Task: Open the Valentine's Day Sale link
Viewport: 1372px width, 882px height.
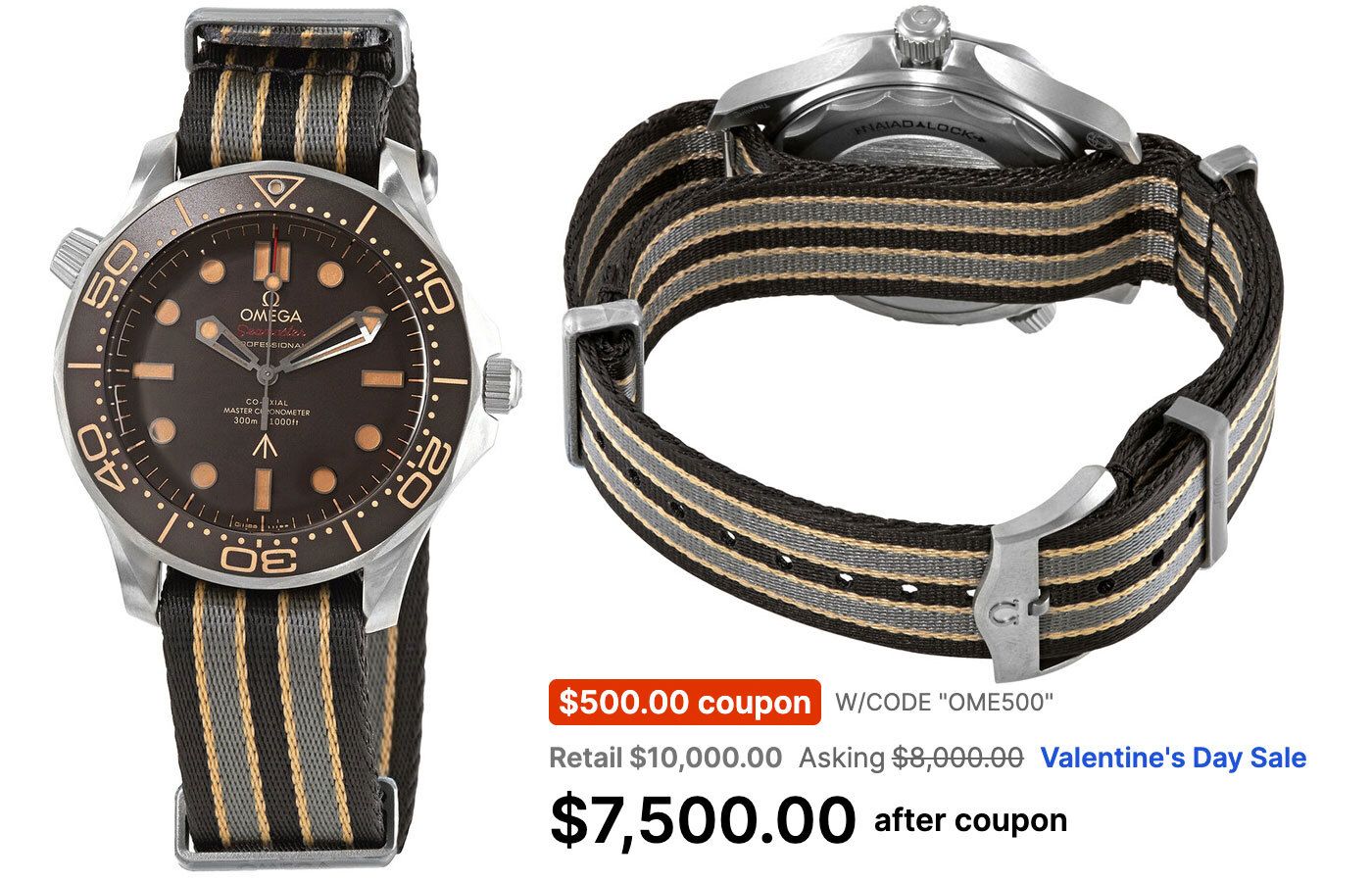Action: coord(1173,758)
